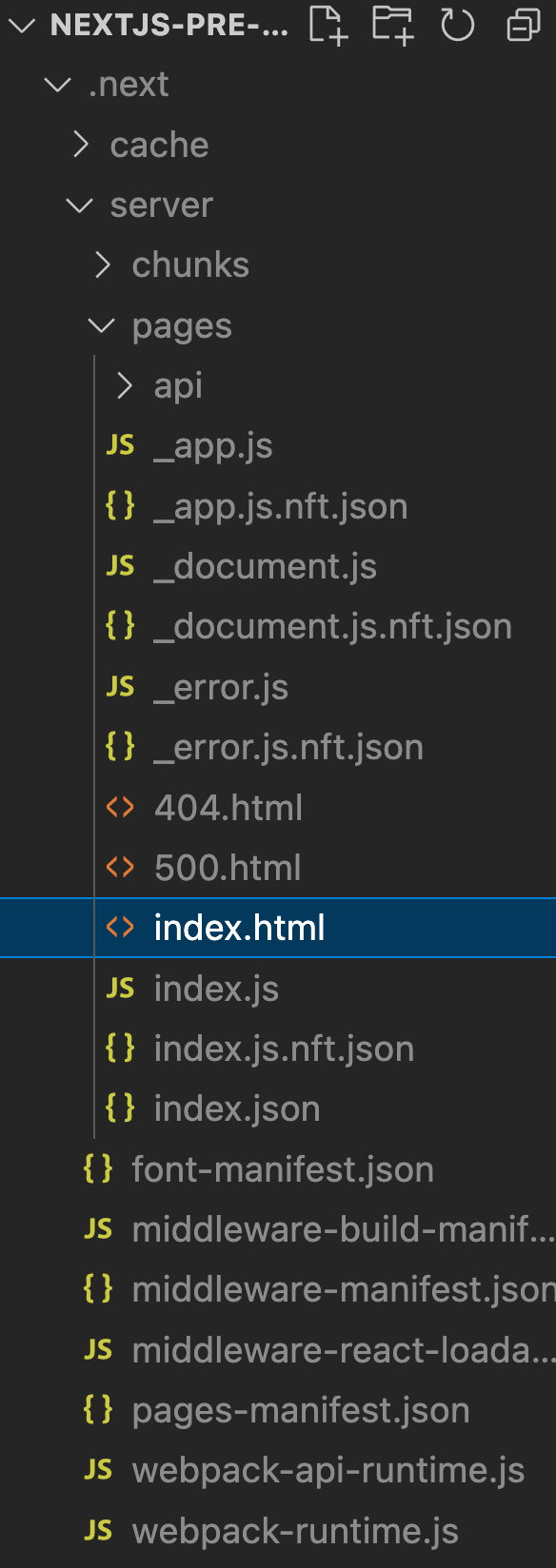Select the cache folder name

tap(159, 145)
